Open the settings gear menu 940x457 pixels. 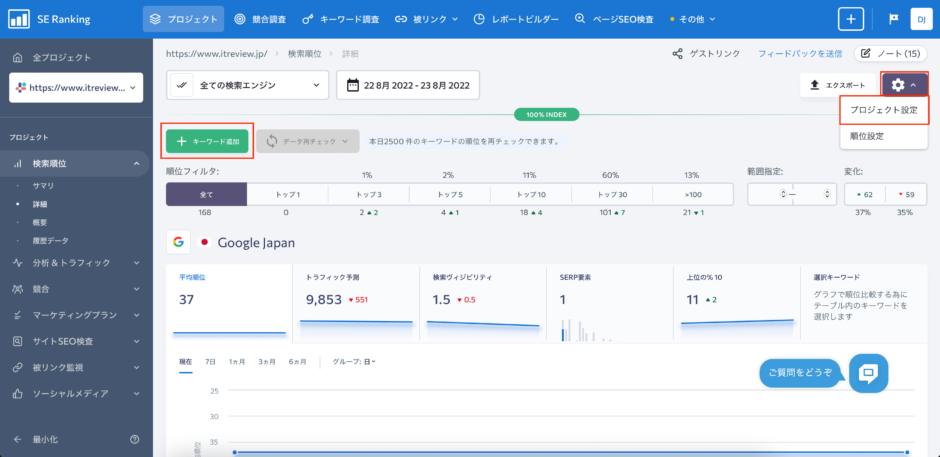[904, 85]
